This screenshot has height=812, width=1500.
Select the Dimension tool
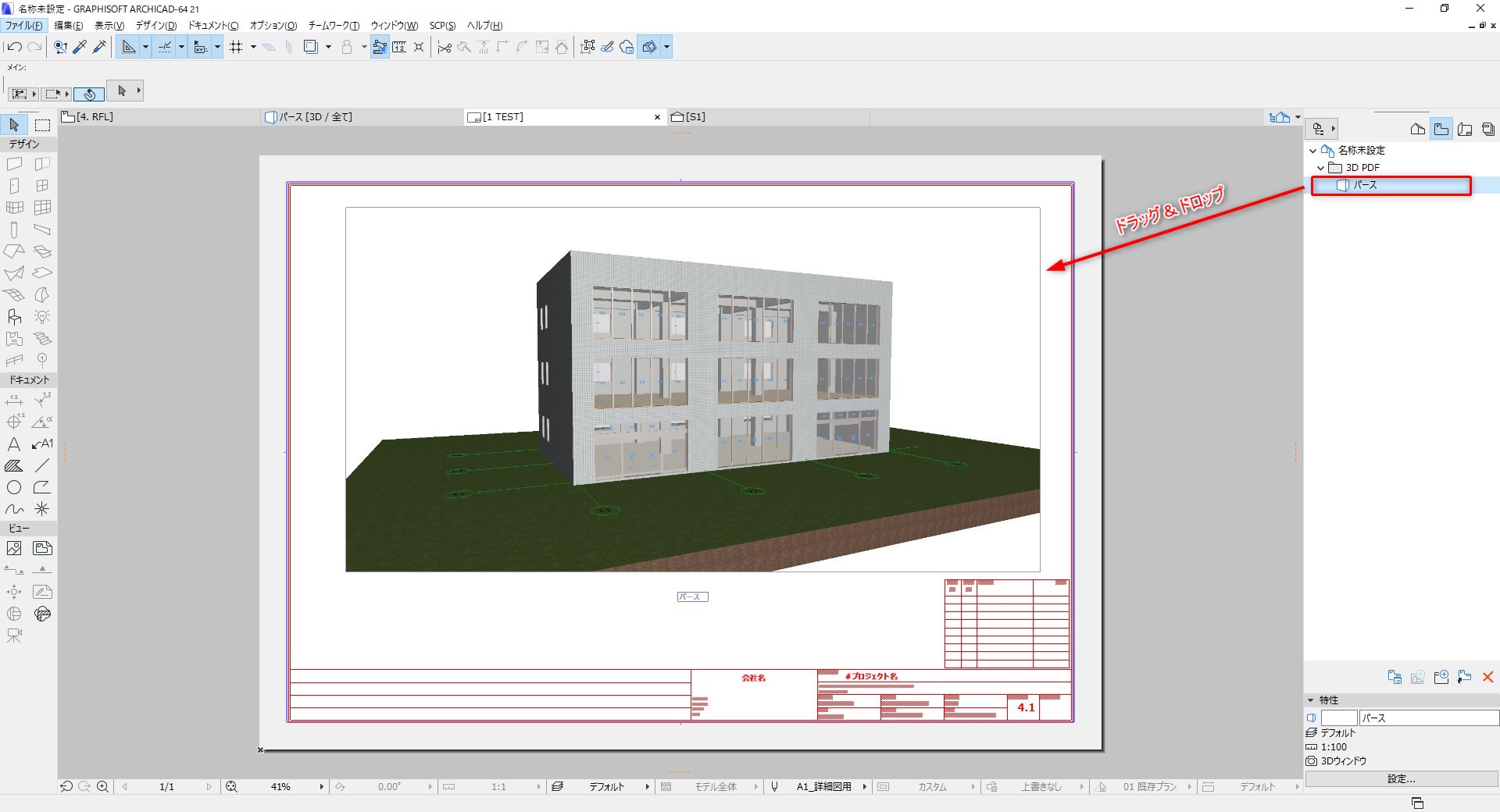pyautogui.click(x=14, y=401)
